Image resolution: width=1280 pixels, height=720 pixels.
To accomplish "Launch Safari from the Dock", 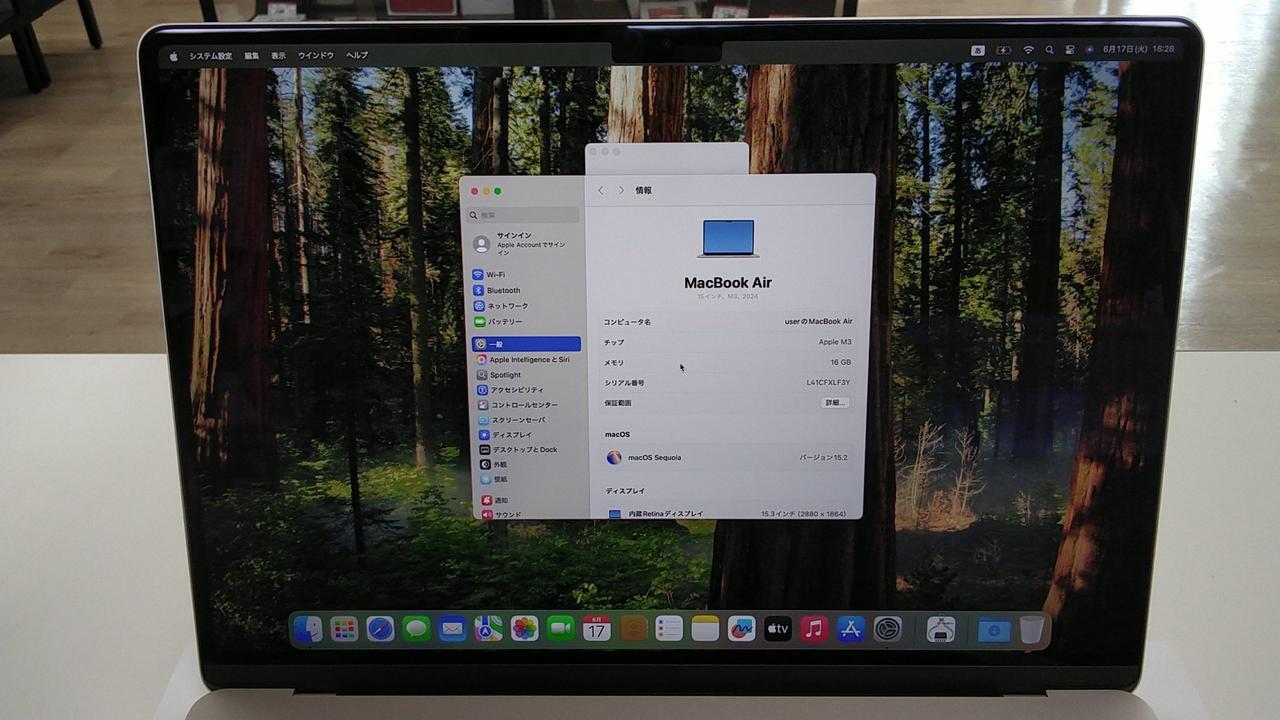I will [x=380, y=629].
